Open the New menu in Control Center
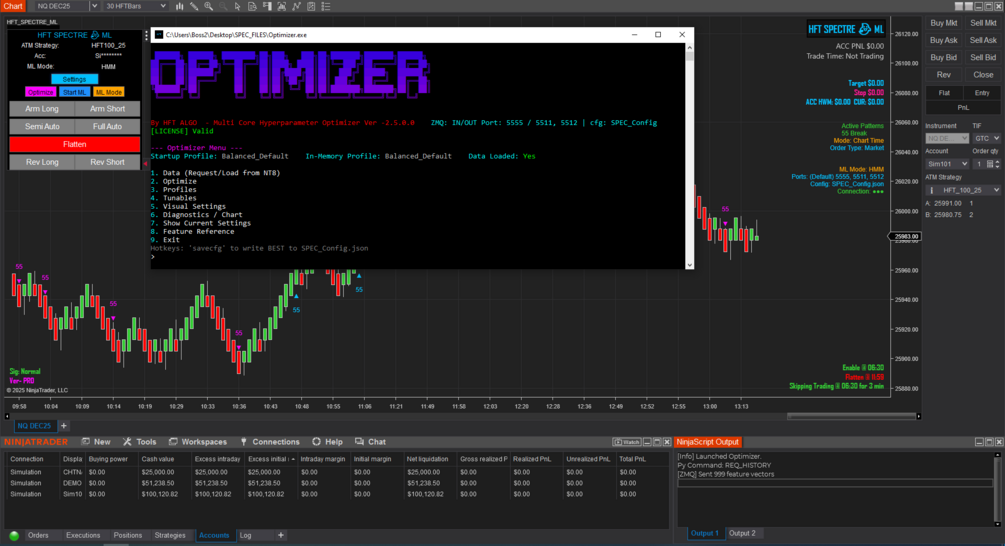The width and height of the screenshot is (1005, 546). pyautogui.click(x=96, y=442)
